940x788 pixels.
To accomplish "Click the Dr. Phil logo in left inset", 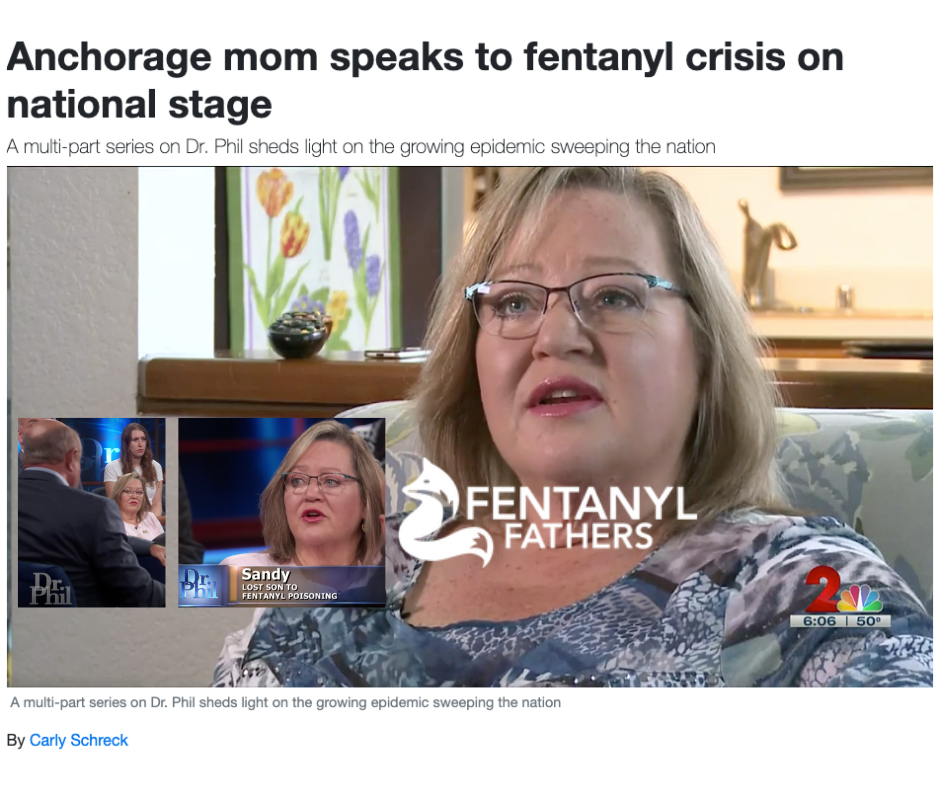I will (52, 588).
